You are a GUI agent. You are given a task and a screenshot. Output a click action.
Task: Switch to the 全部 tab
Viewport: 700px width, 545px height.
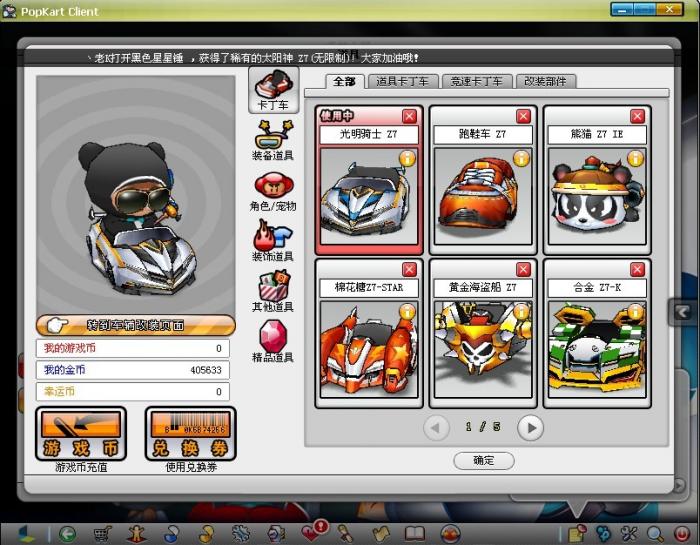click(344, 82)
